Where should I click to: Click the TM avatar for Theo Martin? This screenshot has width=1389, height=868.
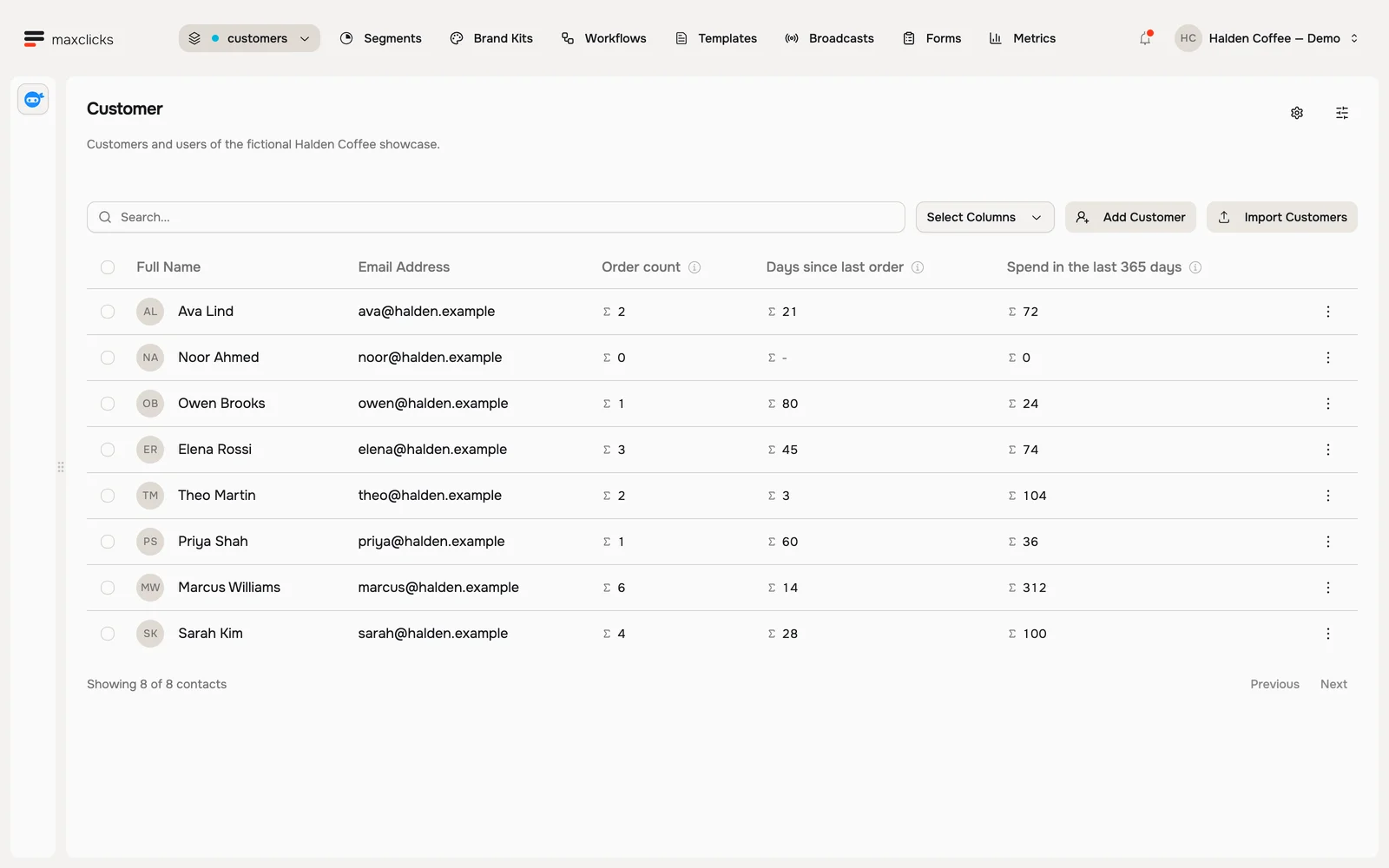click(150, 496)
